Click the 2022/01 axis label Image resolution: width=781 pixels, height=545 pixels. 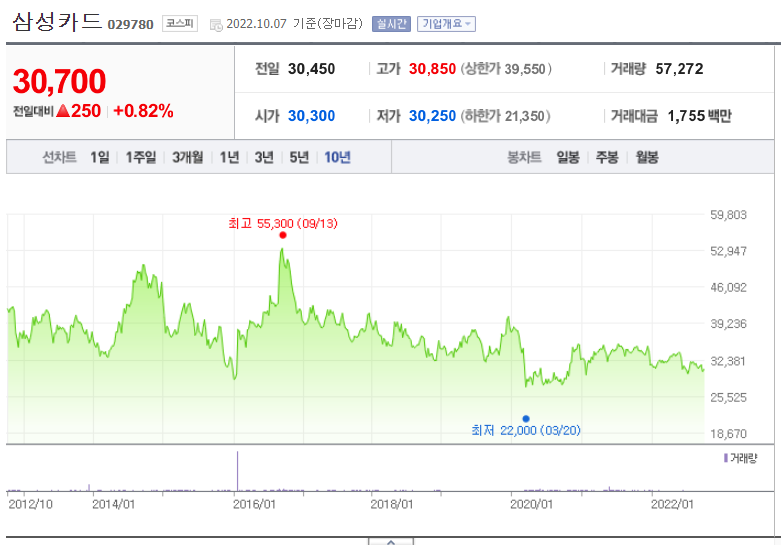672,504
